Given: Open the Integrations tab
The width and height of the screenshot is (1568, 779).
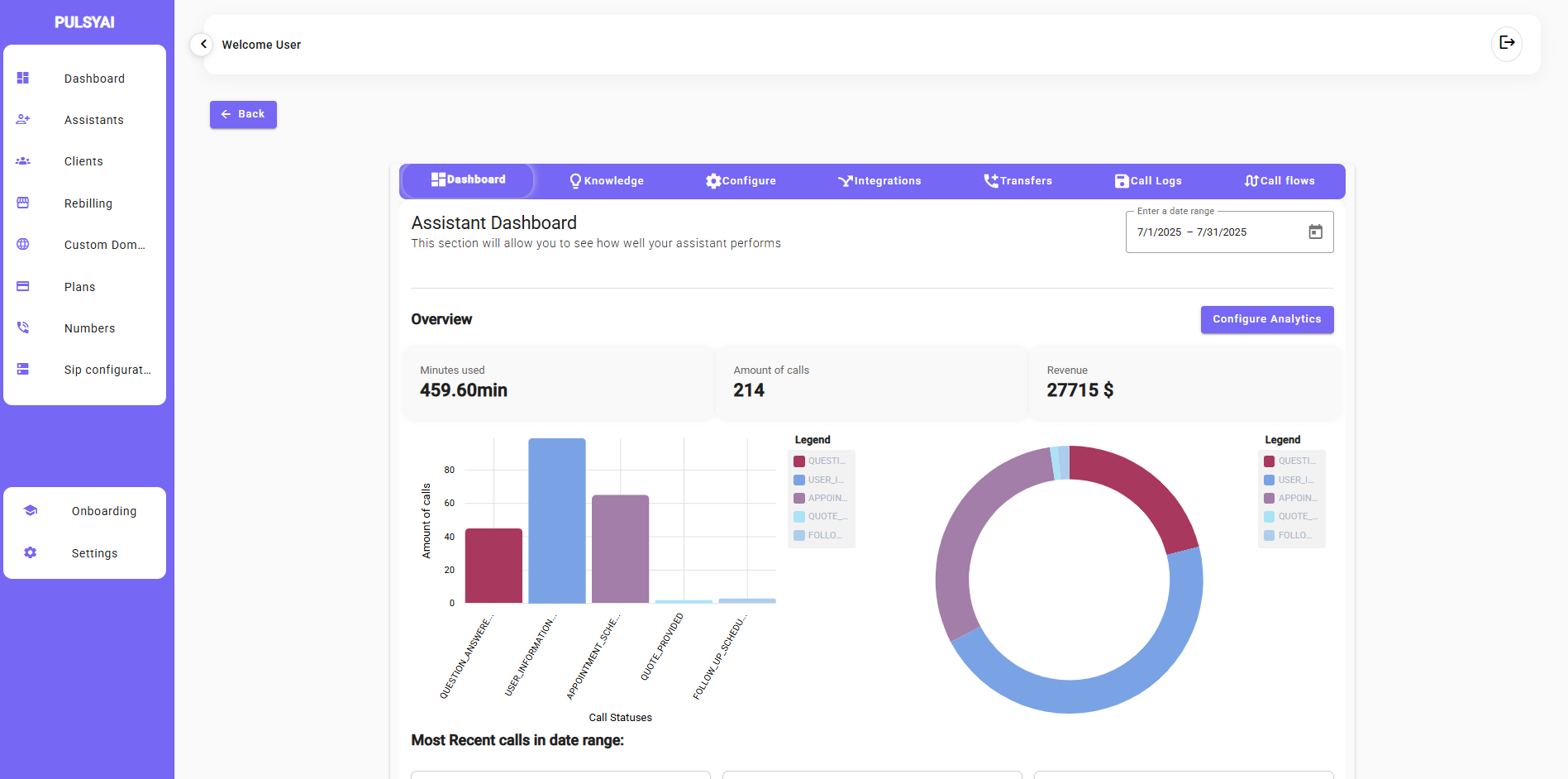Looking at the screenshot, I should click(x=879, y=181).
